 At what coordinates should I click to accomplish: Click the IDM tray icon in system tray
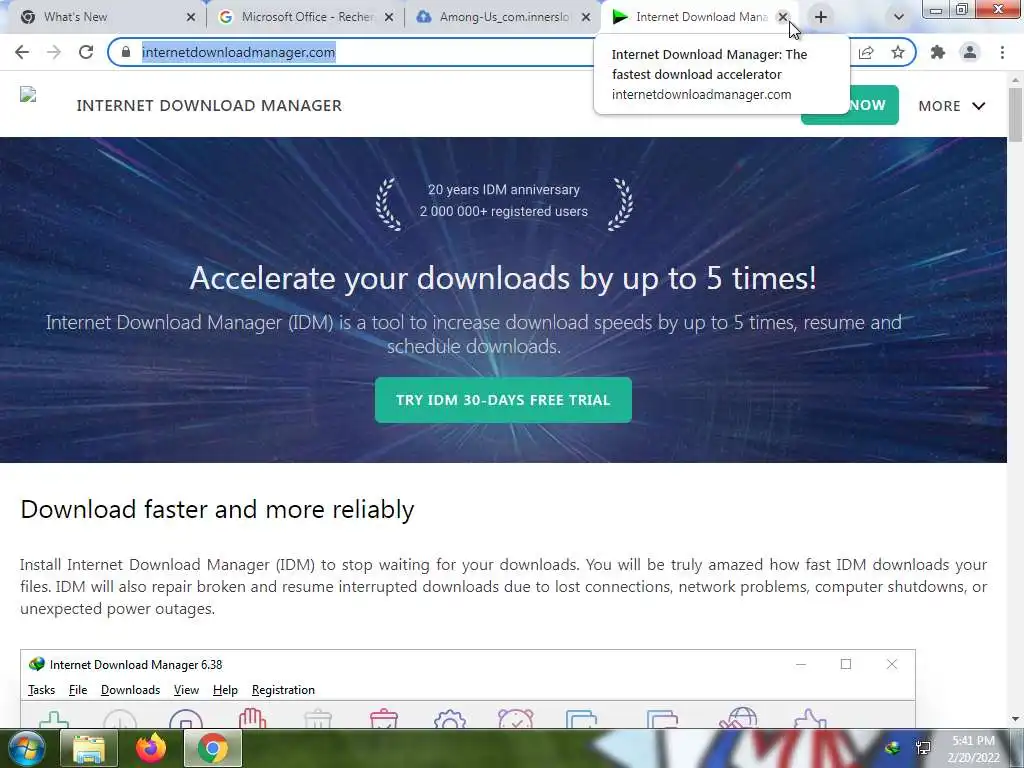893,748
